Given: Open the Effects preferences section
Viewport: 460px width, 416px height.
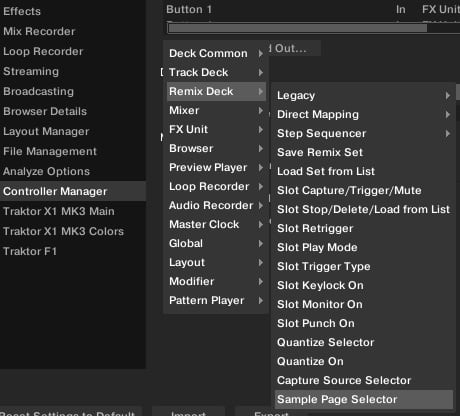Looking at the screenshot, I should (x=73, y=11).
